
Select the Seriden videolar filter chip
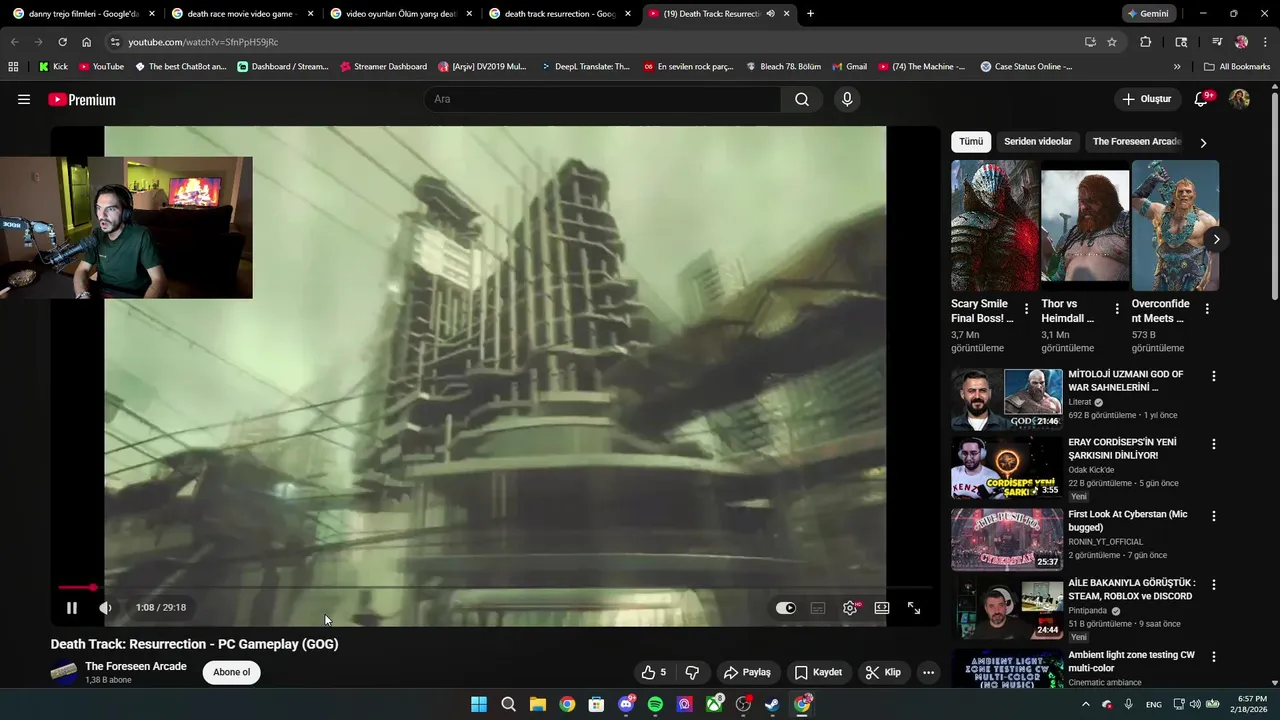[1038, 142]
